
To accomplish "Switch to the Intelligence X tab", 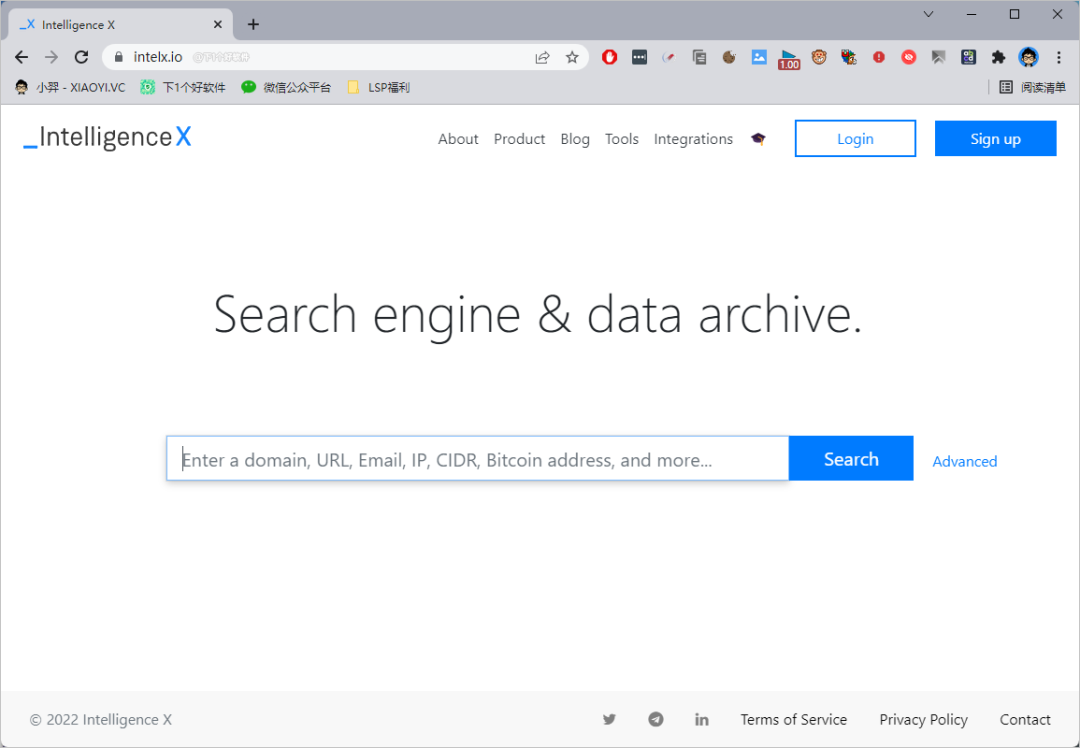I will [x=121, y=25].
